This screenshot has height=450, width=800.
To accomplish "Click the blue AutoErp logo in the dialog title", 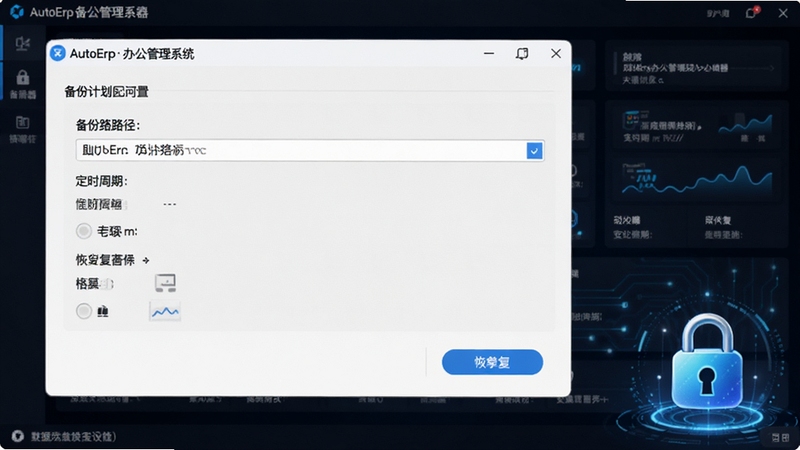I will (58, 53).
